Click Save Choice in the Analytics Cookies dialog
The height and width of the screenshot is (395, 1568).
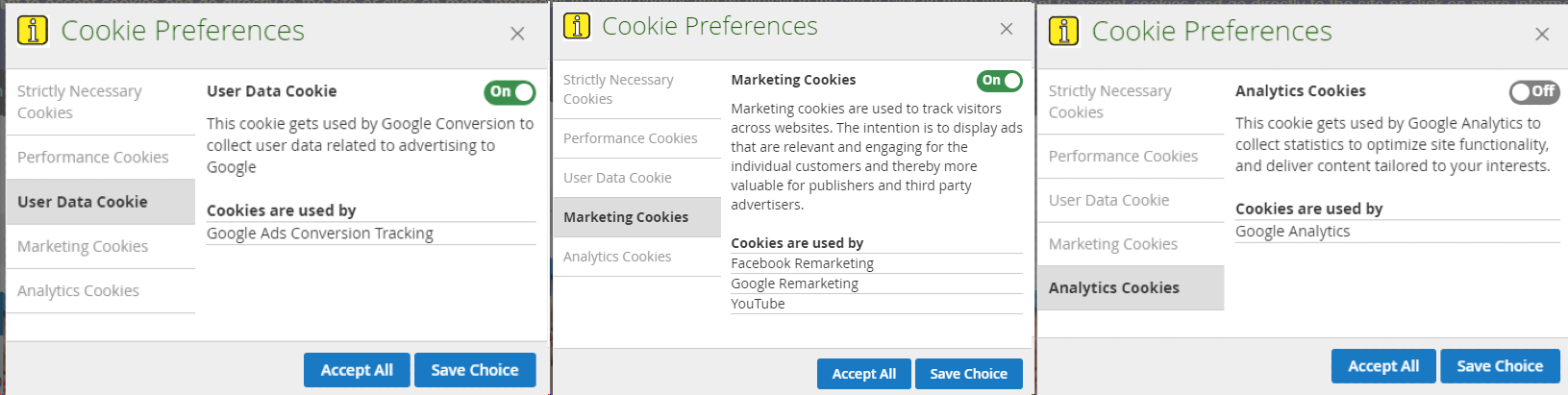1500,366
